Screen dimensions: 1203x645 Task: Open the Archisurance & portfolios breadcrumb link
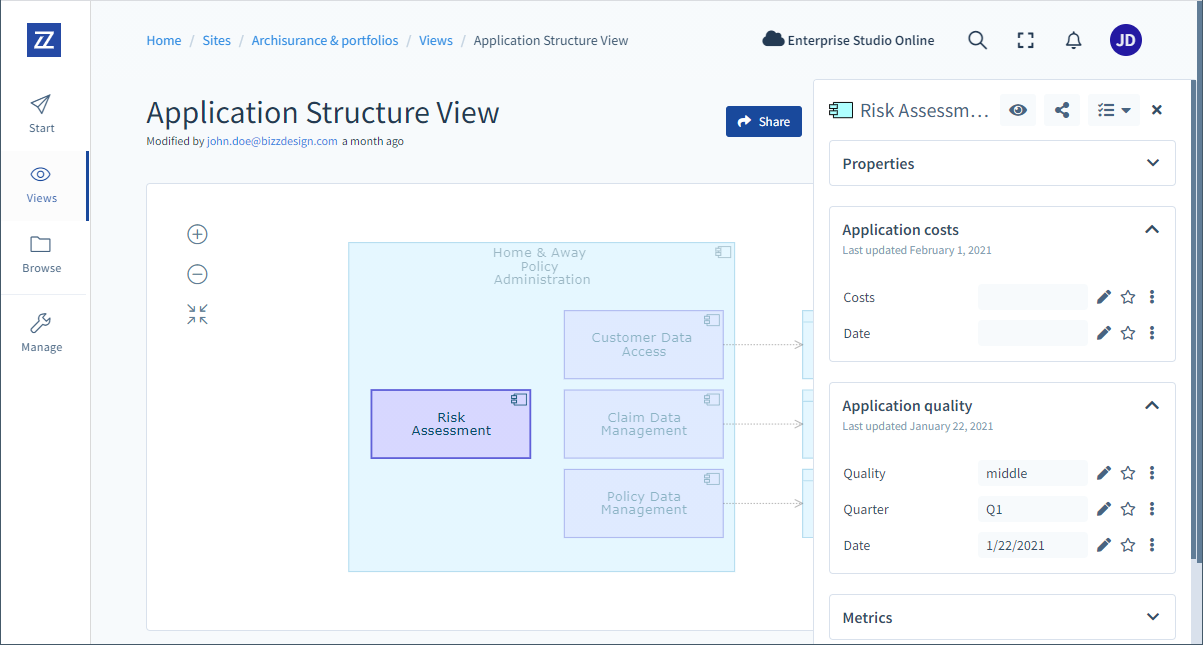[x=325, y=41]
